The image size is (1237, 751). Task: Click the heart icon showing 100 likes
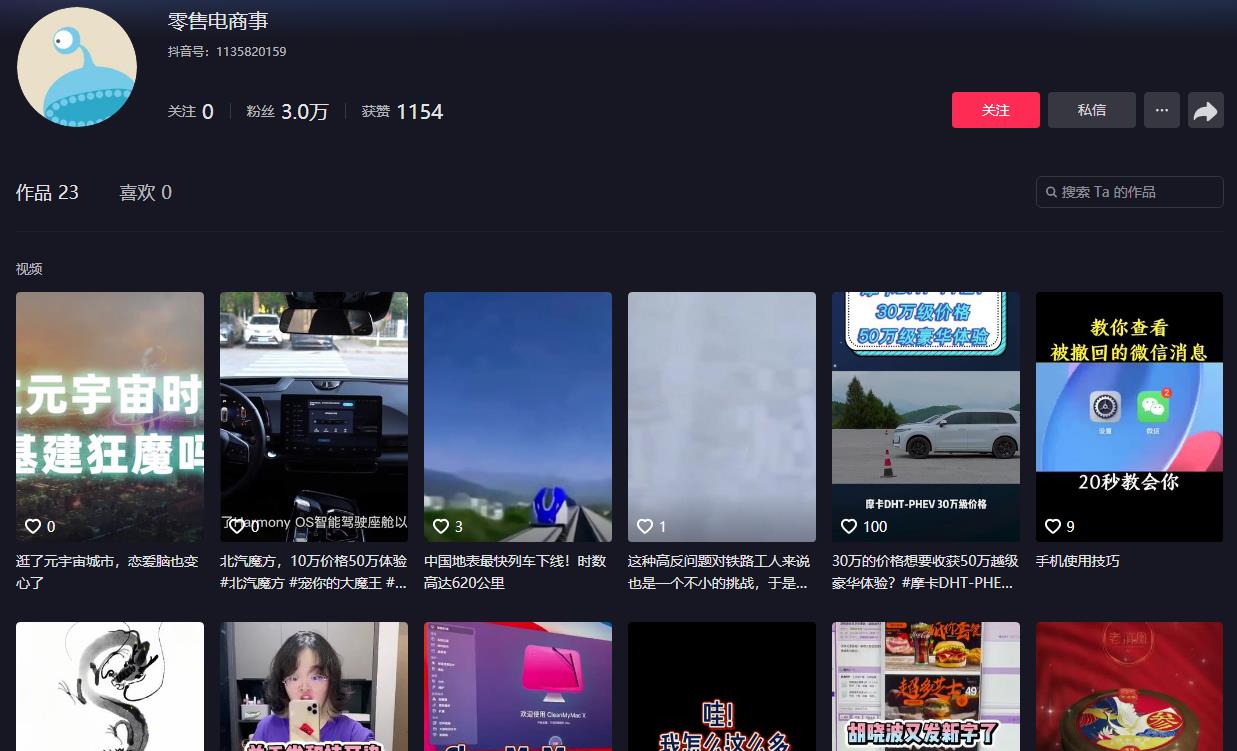[x=849, y=526]
